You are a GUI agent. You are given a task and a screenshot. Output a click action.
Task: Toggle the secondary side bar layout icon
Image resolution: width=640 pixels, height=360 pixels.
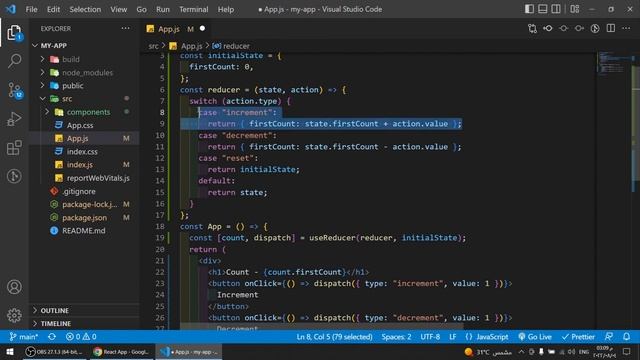click(x=556, y=9)
